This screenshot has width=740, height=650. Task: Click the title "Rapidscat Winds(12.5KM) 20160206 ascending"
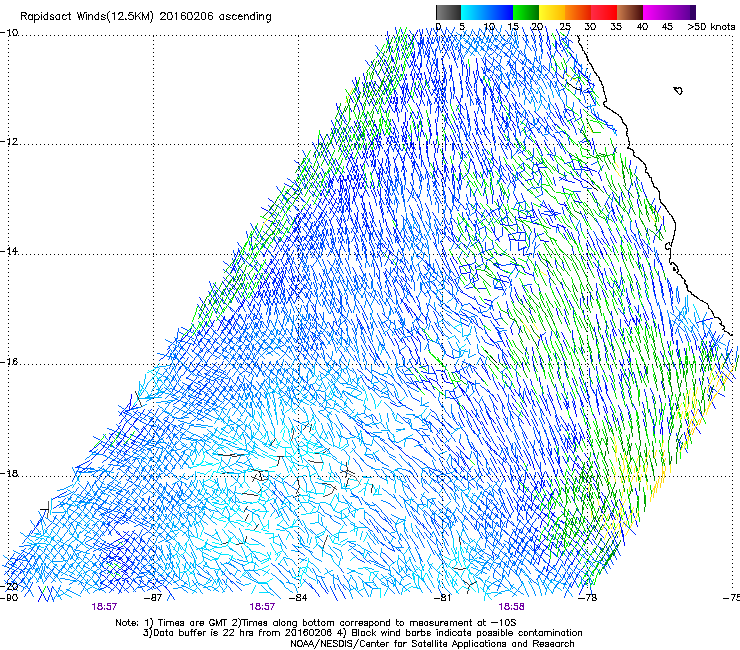146,17
